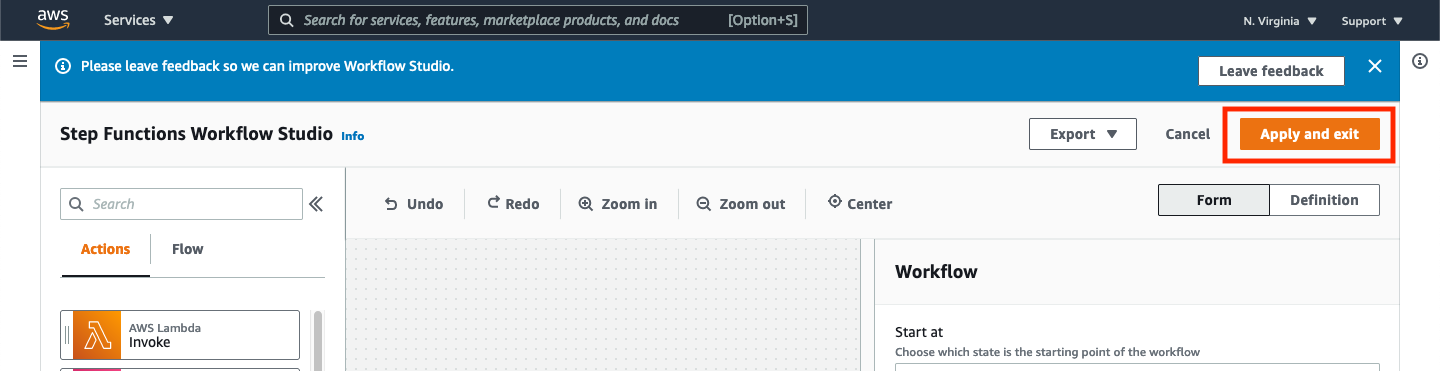Screen dimensions: 1440x371
Task: Switch to the Actions tab
Action: [x=105, y=250]
